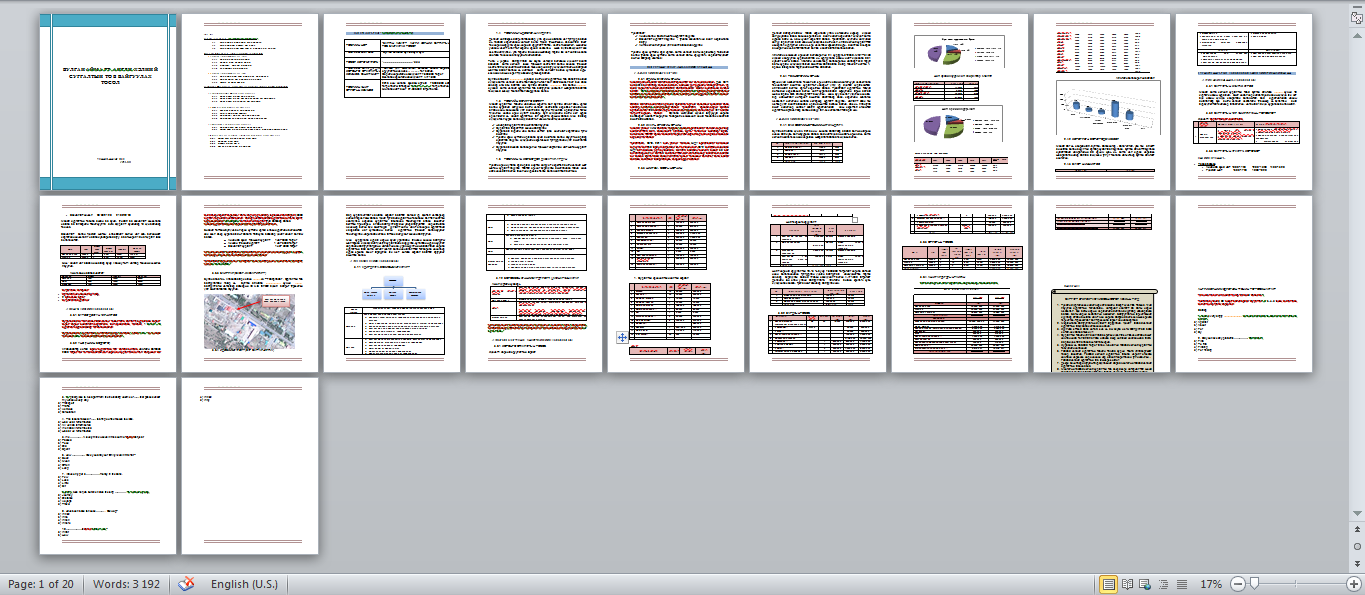Image resolution: width=1365 pixels, height=595 pixels.
Task: Click the split document handle above scrollbar
Action: pos(1357,7)
